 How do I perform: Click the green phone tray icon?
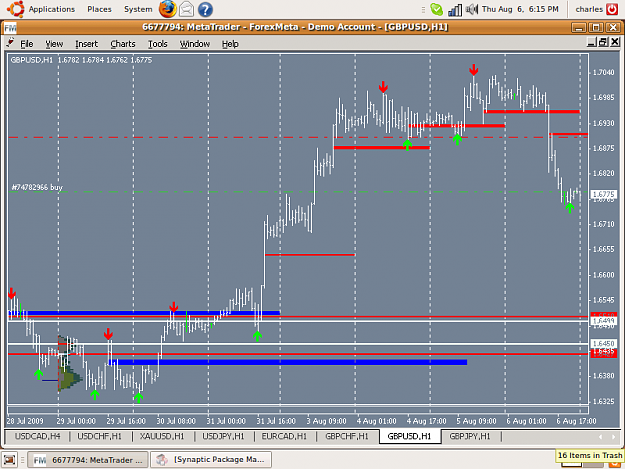[436, 9]
